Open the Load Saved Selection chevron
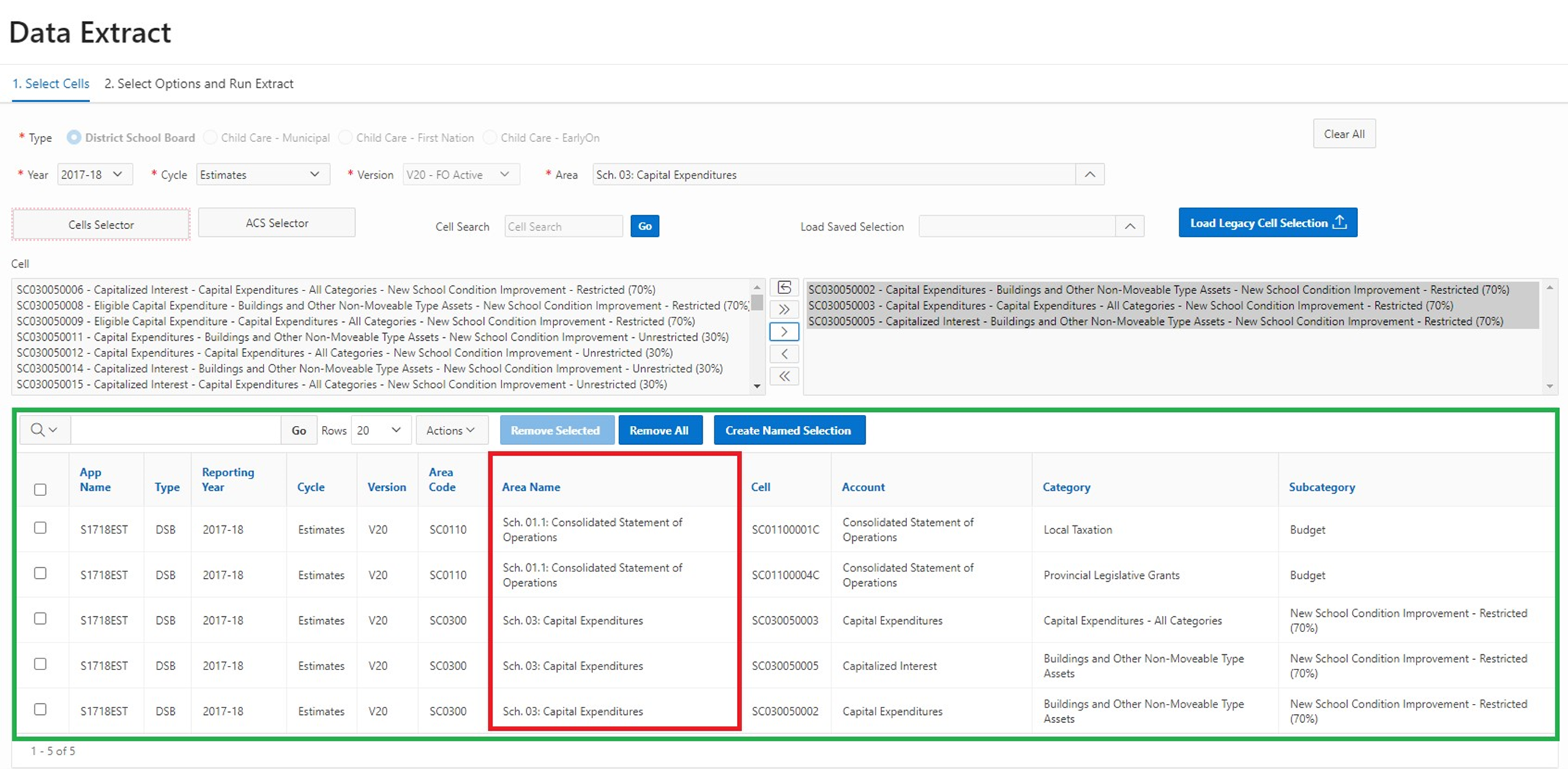The height and width of the screenshot is (769, 1568). [x=1130, y=227]
